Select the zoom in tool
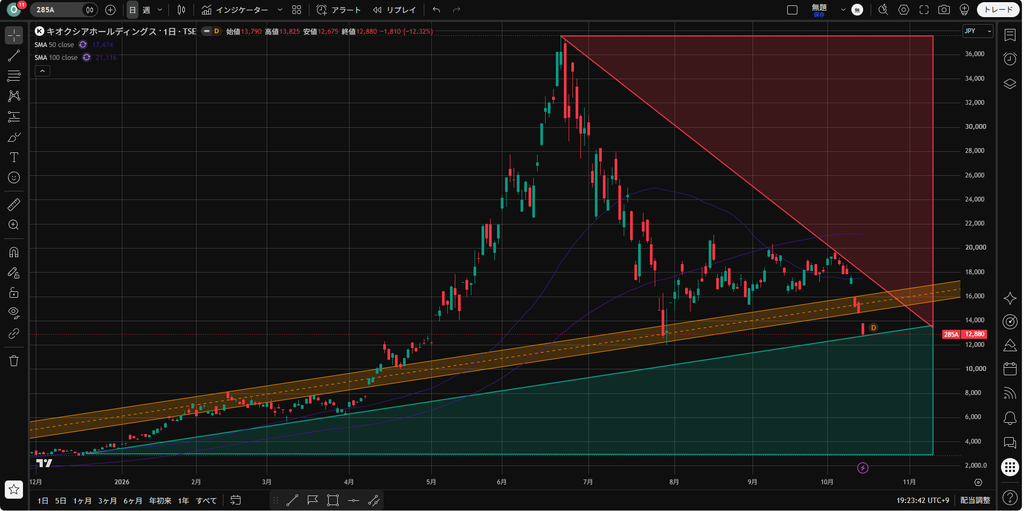Screen dimensions: 1024x511 (14, 225)
